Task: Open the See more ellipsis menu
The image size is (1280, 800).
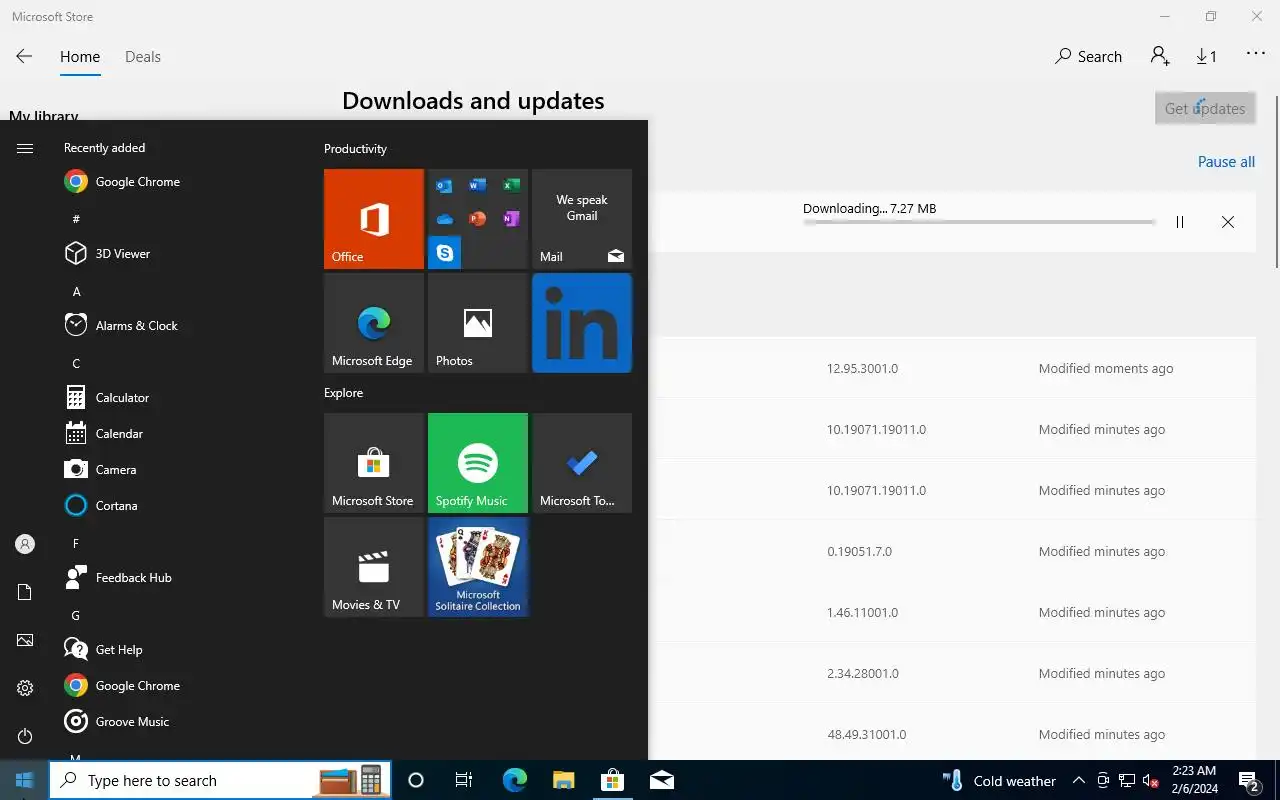Action: [1256, 54]
